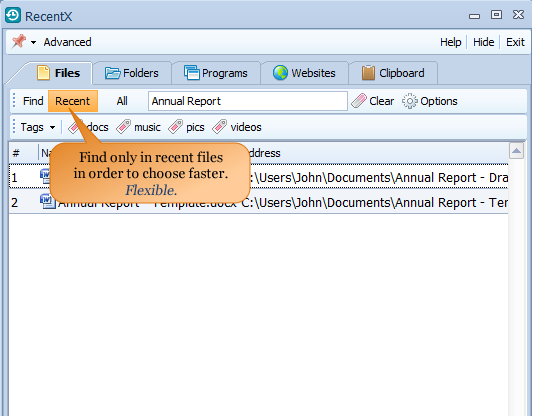The image size is (550, 416).
Task: Filter by the pics tag
Action: point(195,127)
